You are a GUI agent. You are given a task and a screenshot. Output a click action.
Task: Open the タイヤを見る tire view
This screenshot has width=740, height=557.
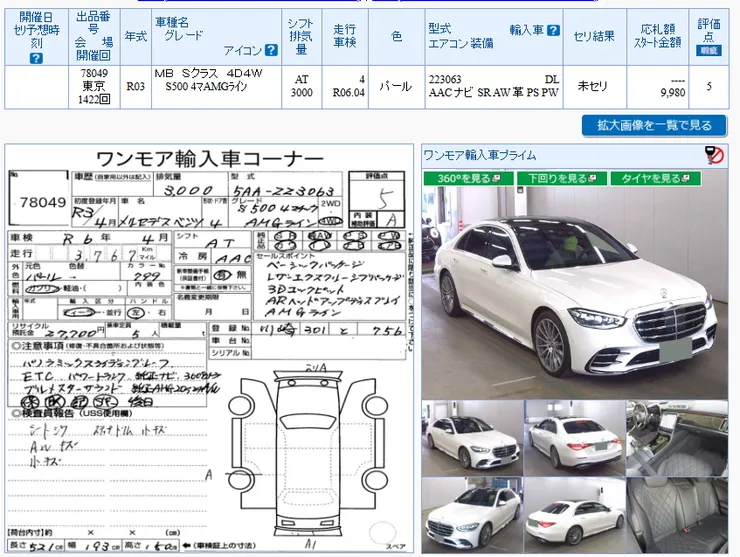pyautogui.click(x=655, y=178)
